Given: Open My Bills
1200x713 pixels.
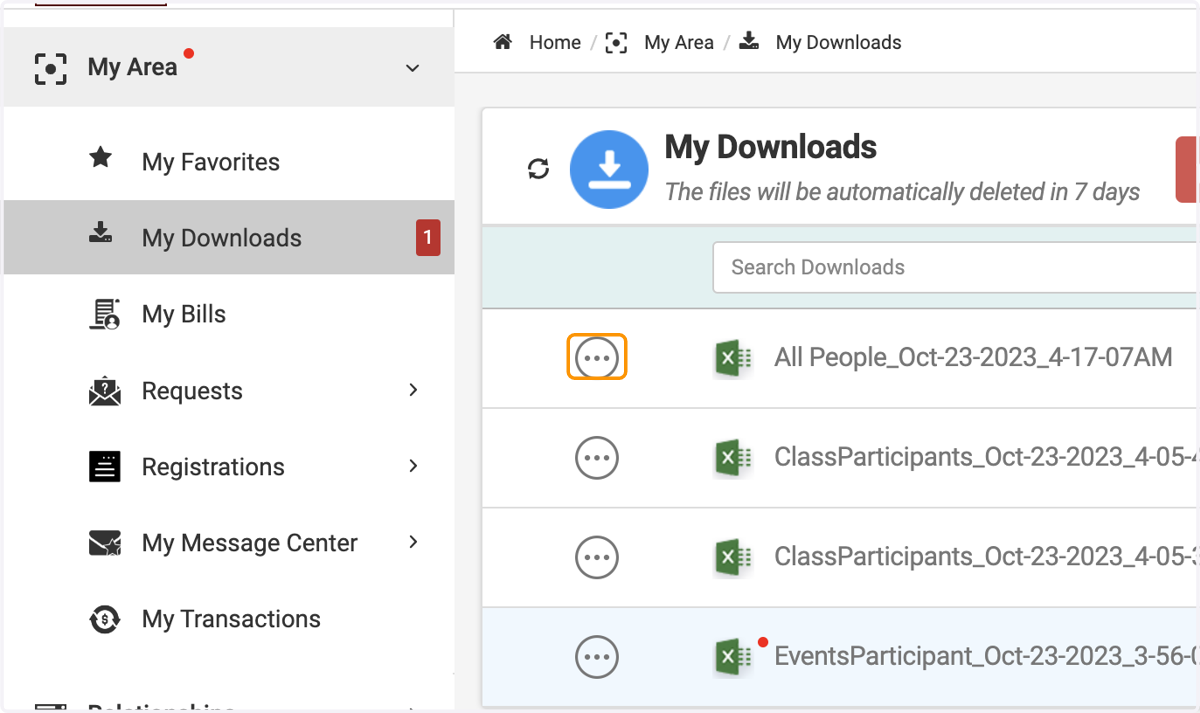Looking at the screenshot, I should (x=184, y=314).
